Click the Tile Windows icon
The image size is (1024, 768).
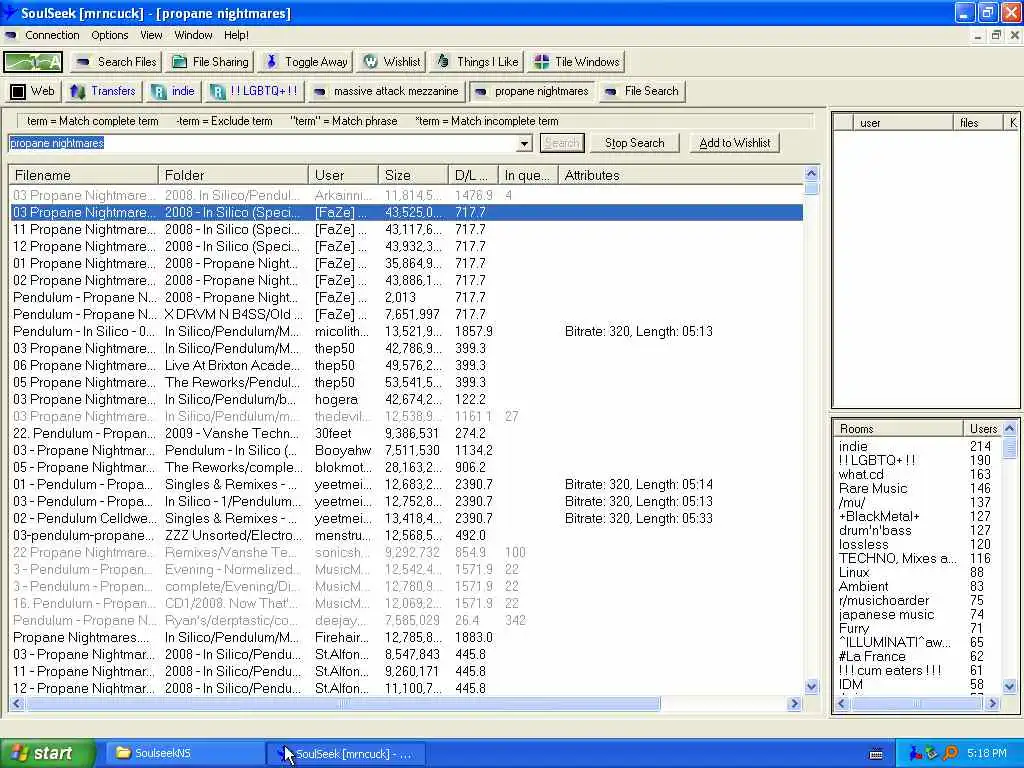pyautogui.click(x=541, y=62)
